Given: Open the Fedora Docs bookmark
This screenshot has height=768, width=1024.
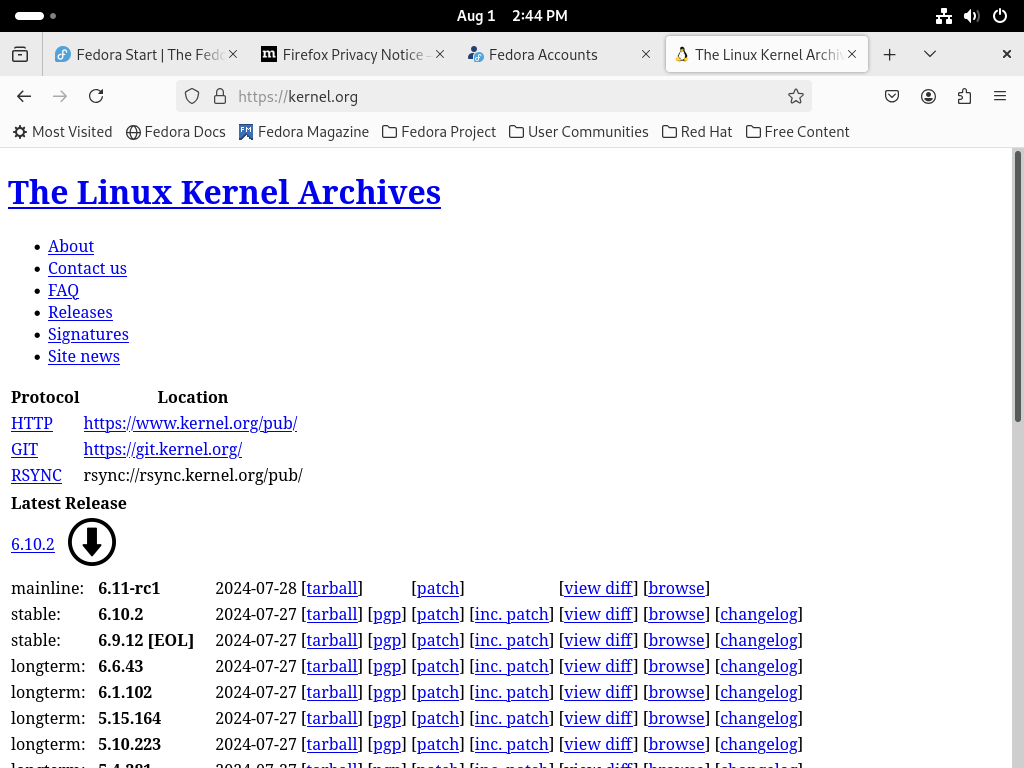Looking at the screenshot, I should point(176,132).
